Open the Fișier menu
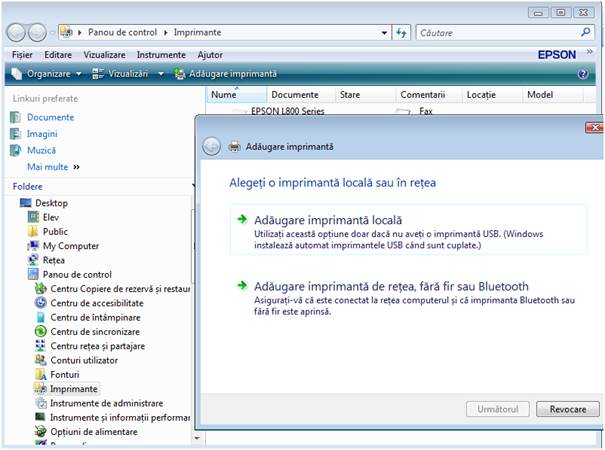The height and width of the screenshot is (450, 605). pos(22,54)
